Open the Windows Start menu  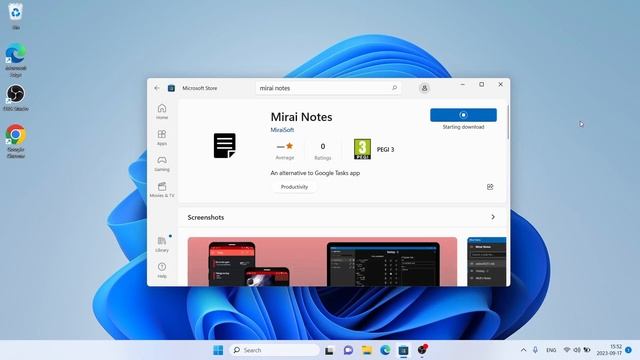[x=218, y=350]
